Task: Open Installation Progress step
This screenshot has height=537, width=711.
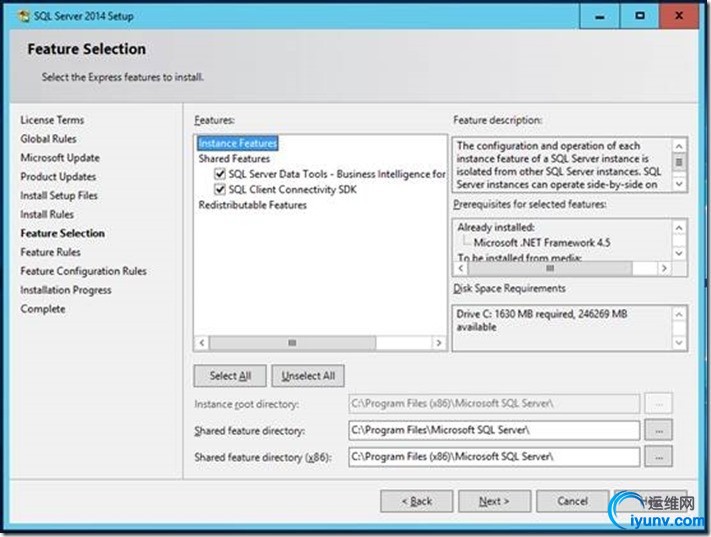Action: coord(66,290)
